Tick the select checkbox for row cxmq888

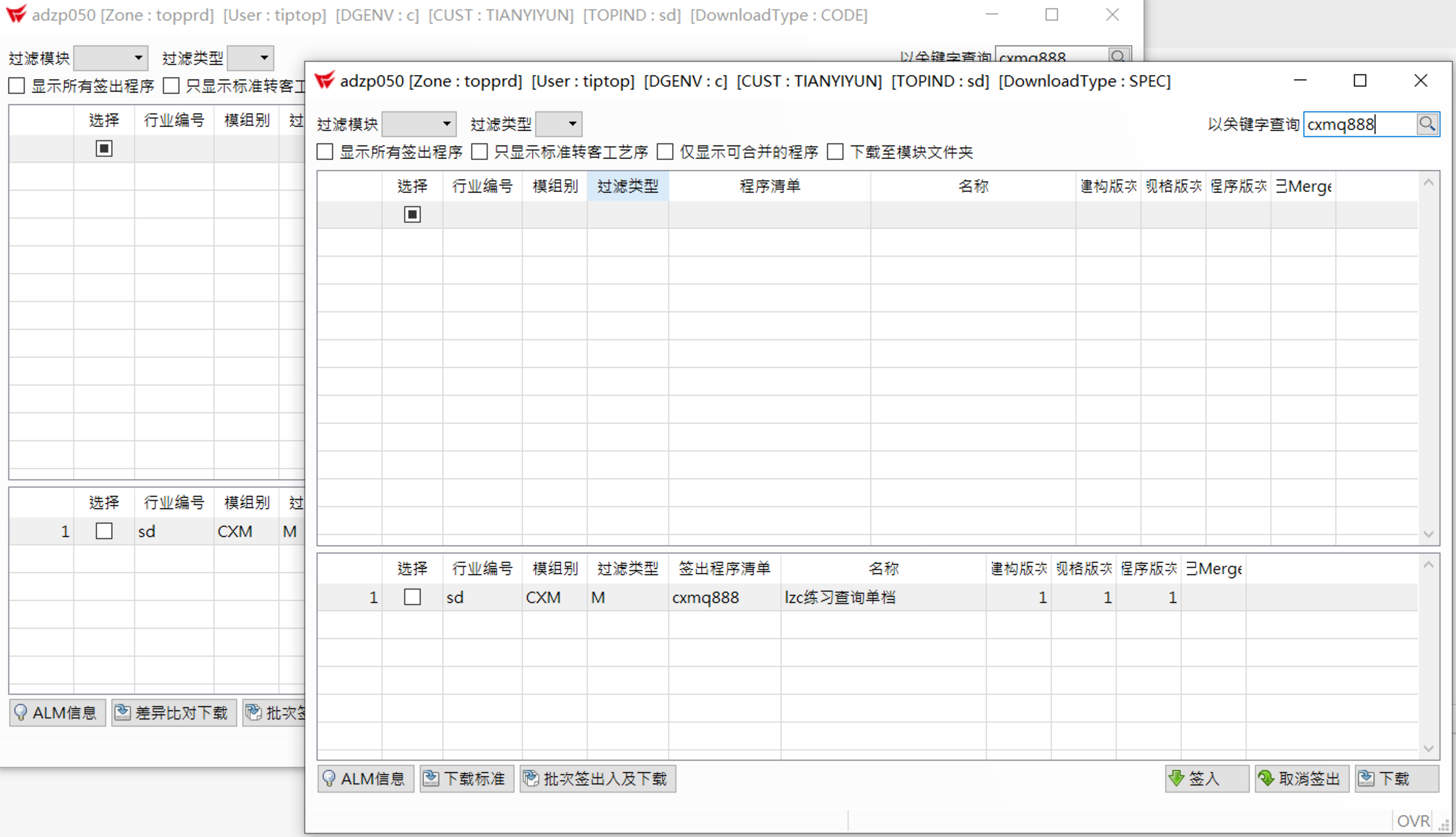pyautogui.click(x=412, y=597)
